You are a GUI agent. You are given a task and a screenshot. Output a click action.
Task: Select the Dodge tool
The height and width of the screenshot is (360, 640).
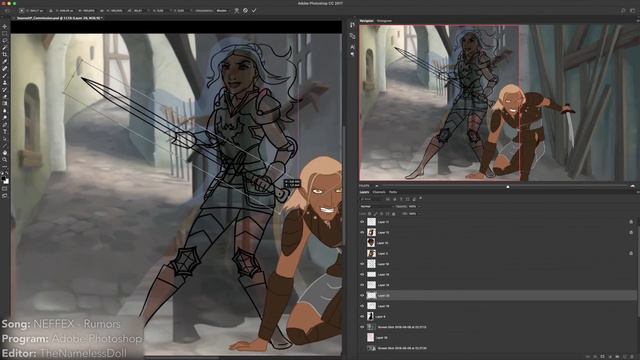click(4, 117)
